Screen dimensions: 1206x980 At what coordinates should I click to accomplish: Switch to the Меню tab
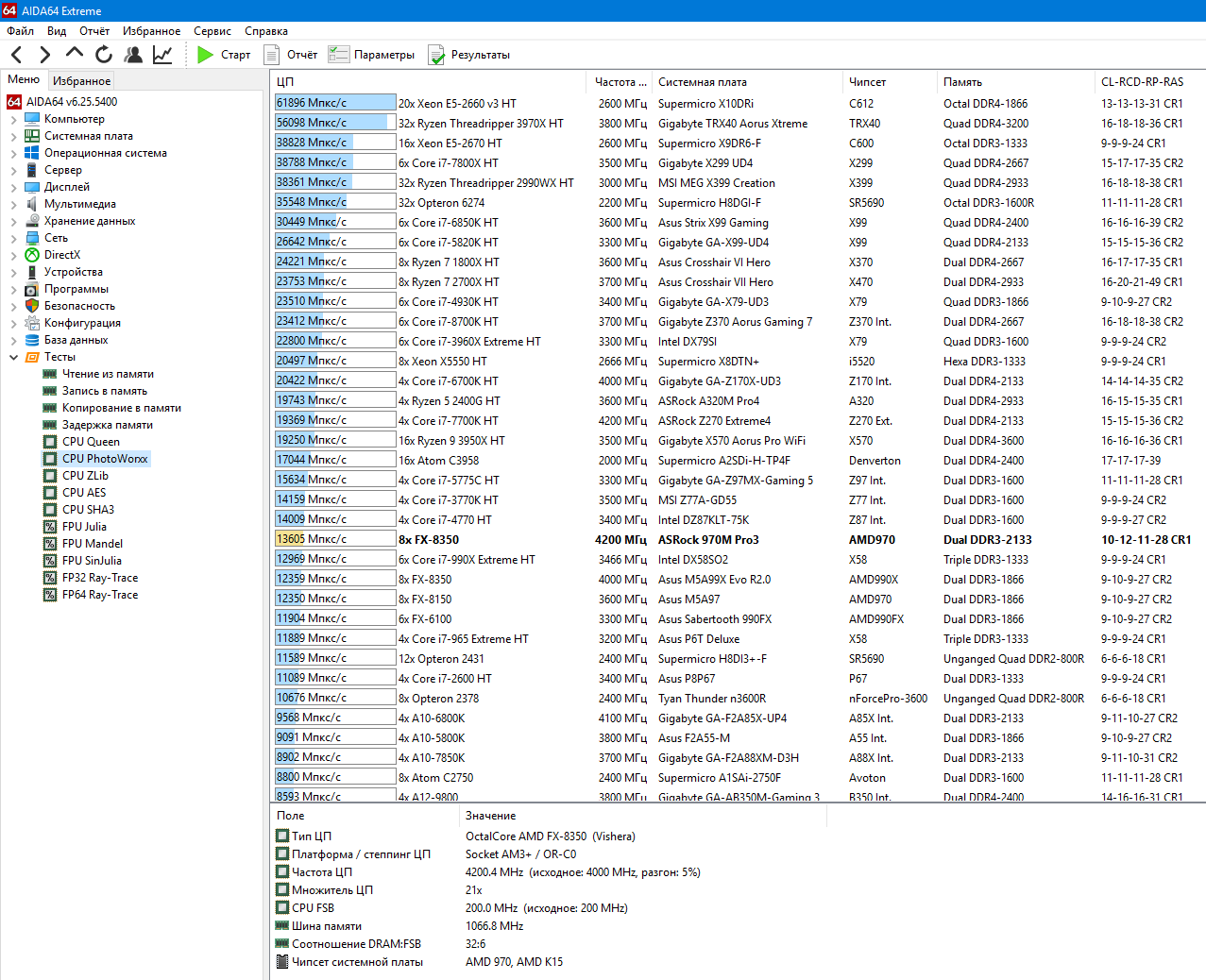24,79
